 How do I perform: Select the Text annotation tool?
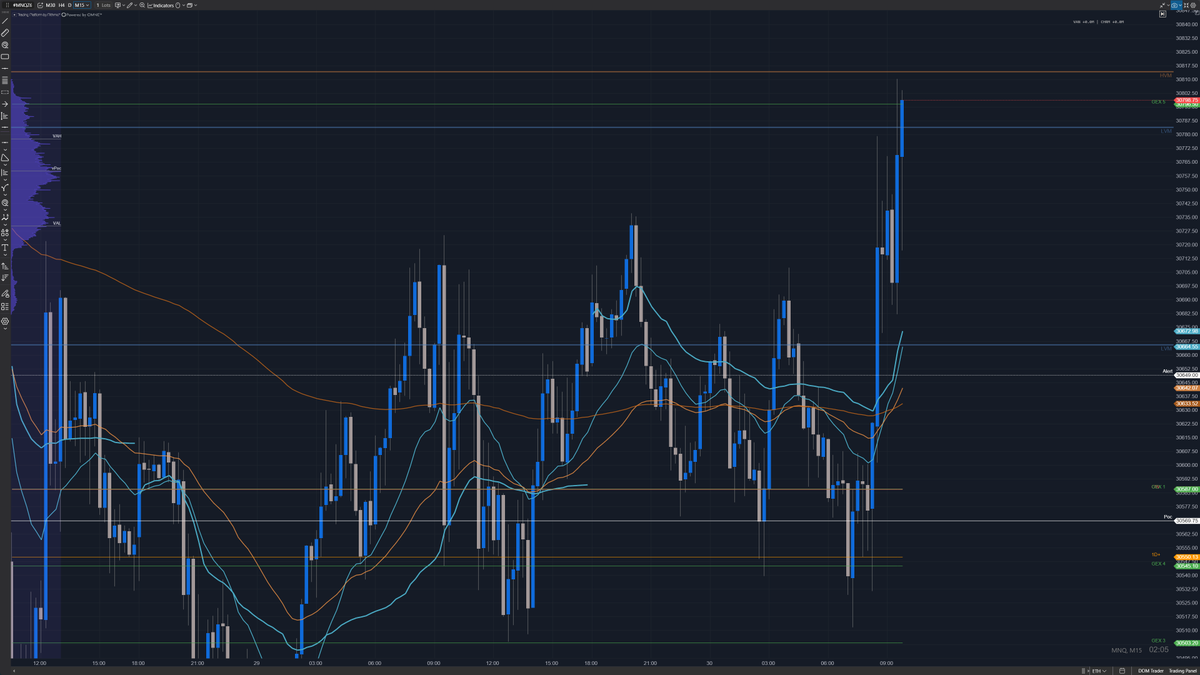pyautogui.click(x=5, y=247)
